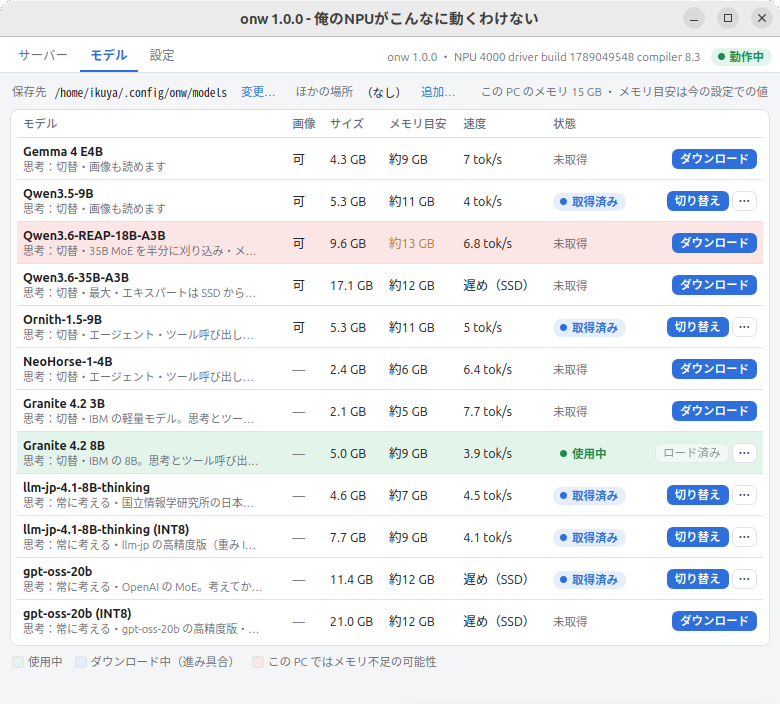Click the 追加... link for other locations
The width and height of the screenshot is (780, 704).
[438, 92]
